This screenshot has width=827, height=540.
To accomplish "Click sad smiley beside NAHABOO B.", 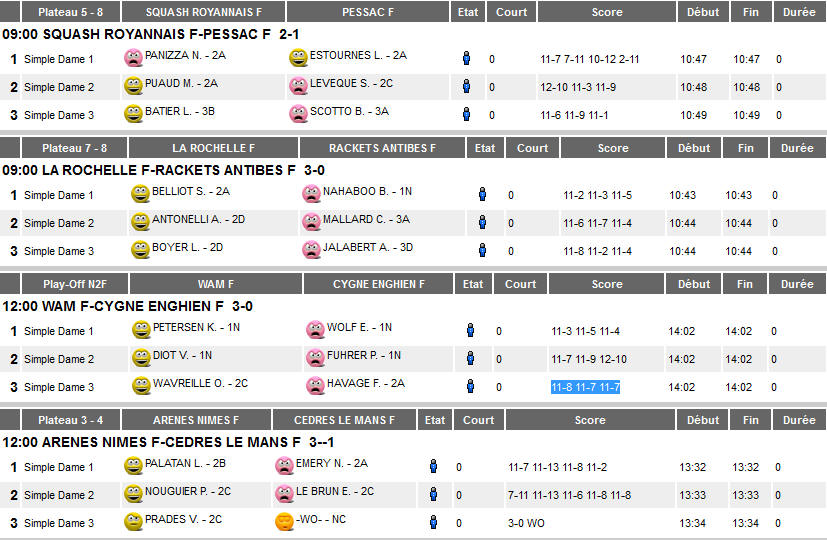I will coord(311,194).
